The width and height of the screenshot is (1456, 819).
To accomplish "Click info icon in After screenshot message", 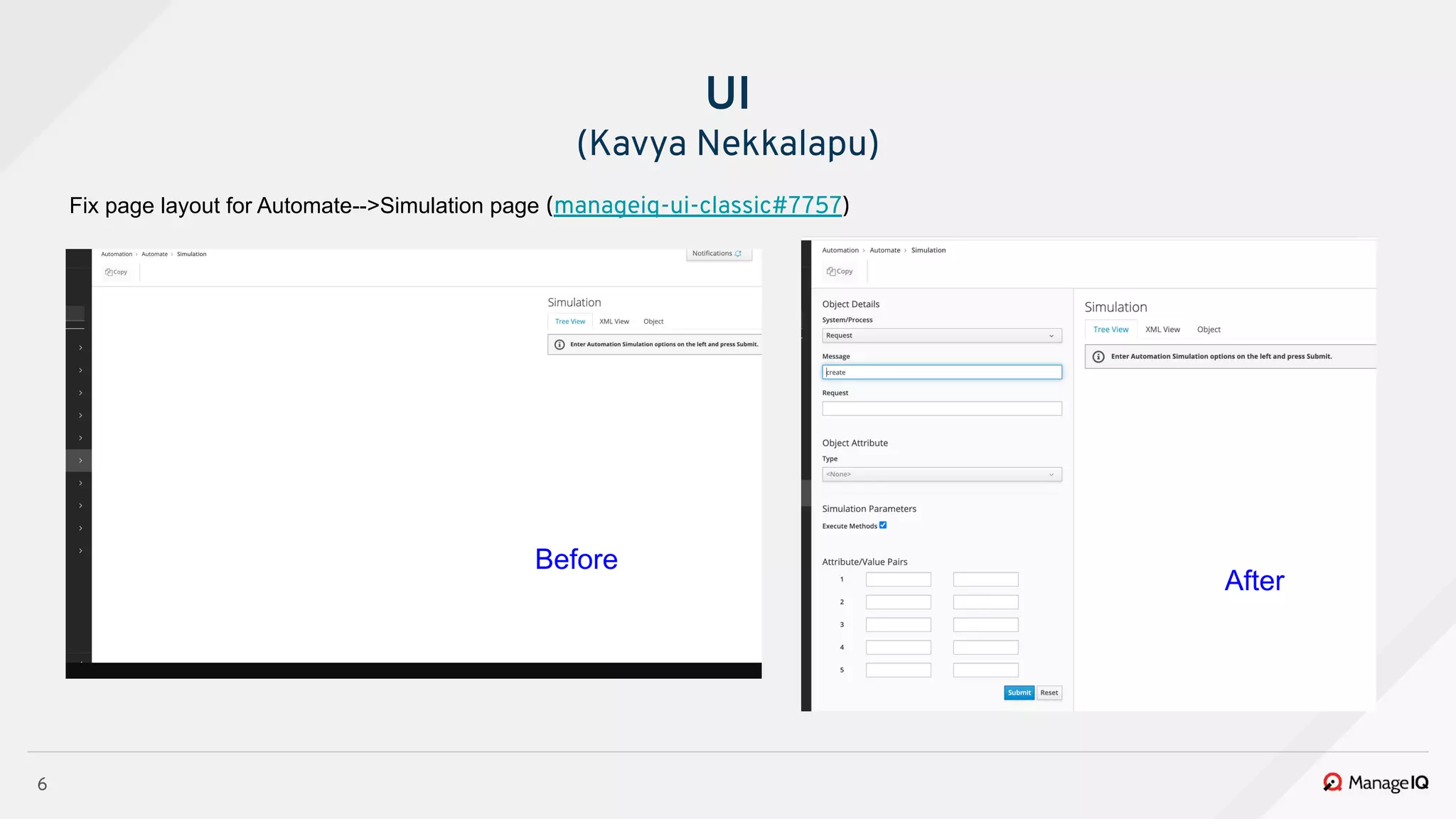I will pyautogui.click(x=1098, y=357).
